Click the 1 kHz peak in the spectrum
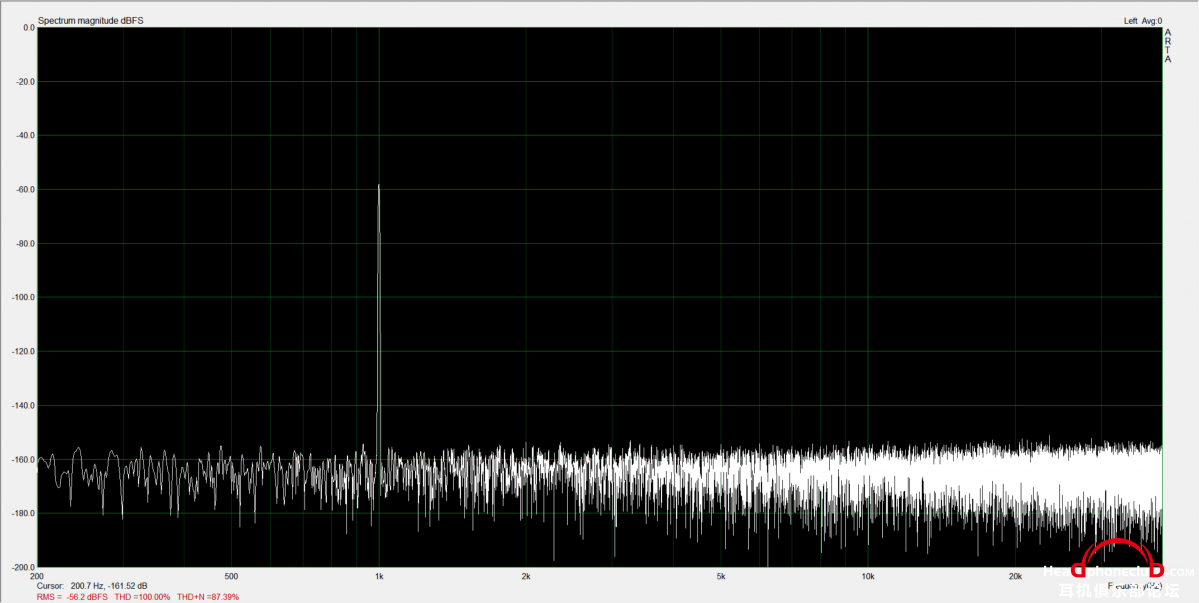The height and width of the screenshot is (603, 1199). [379, 186]
